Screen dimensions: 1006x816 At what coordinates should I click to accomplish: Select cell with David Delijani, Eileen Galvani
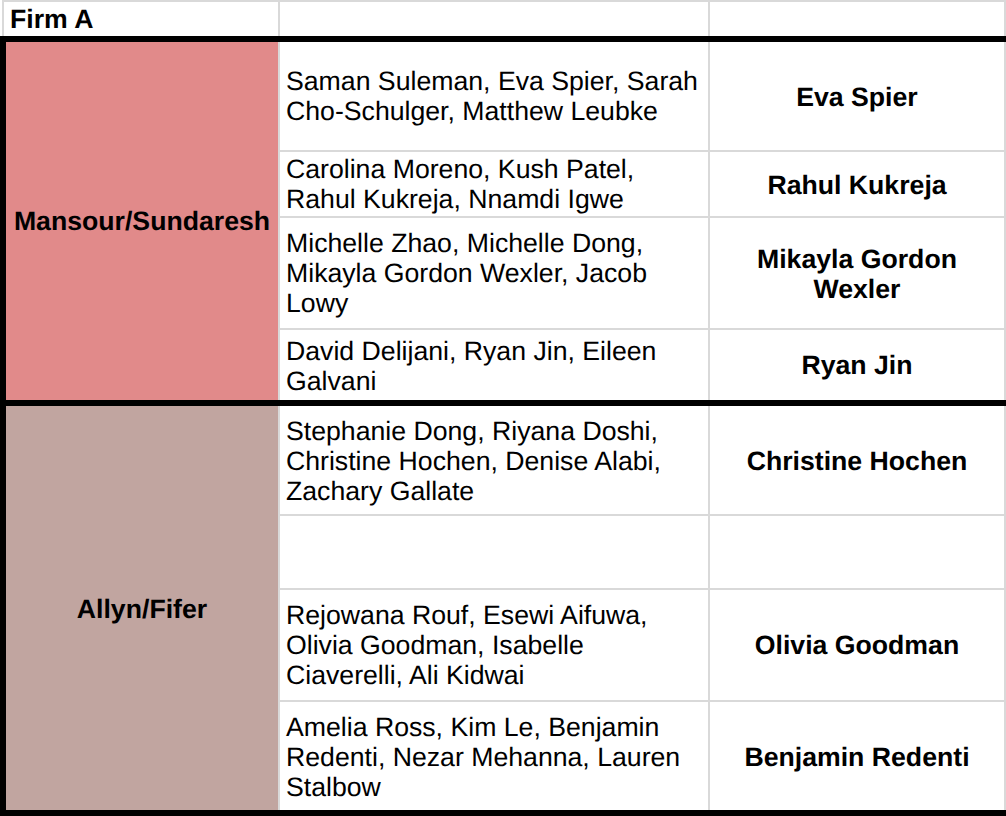pyautogui.click(x=494, y=365)
